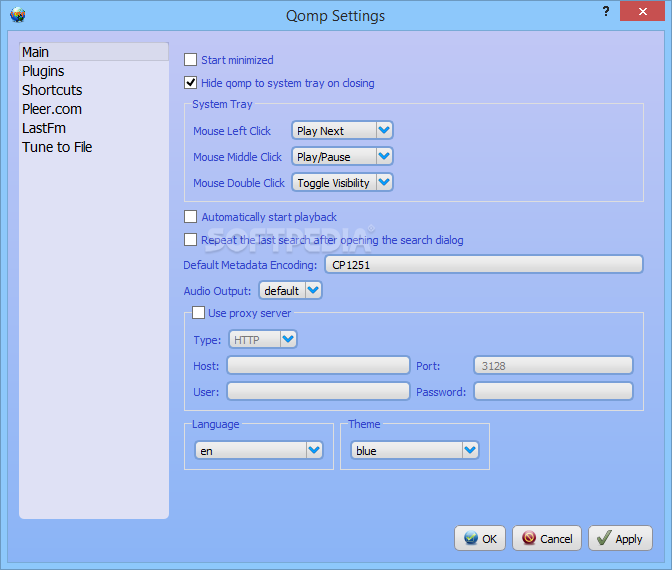Confirm settings with the OK button
Screen dimensions: 672x570
480,538
